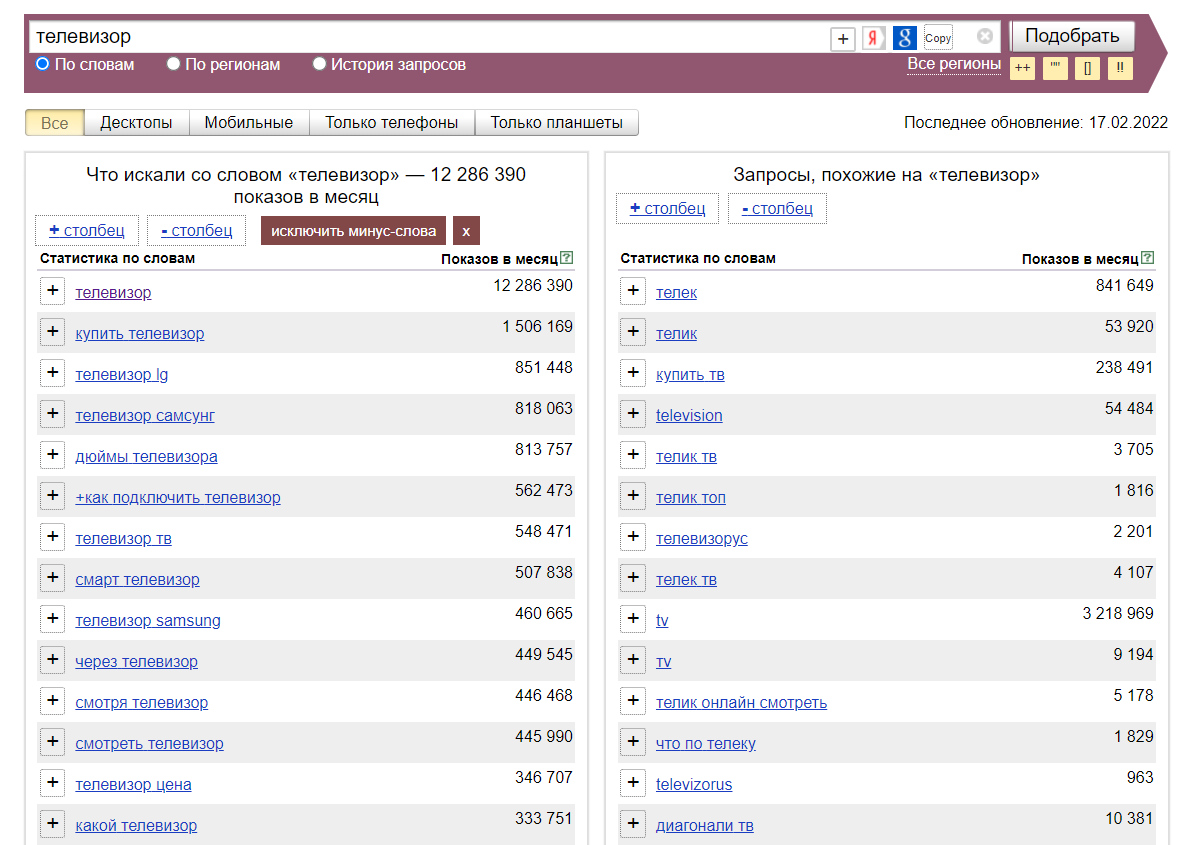Switch to the Мобильные tab
Screen dimensions: 1198x845
(248, 122)
